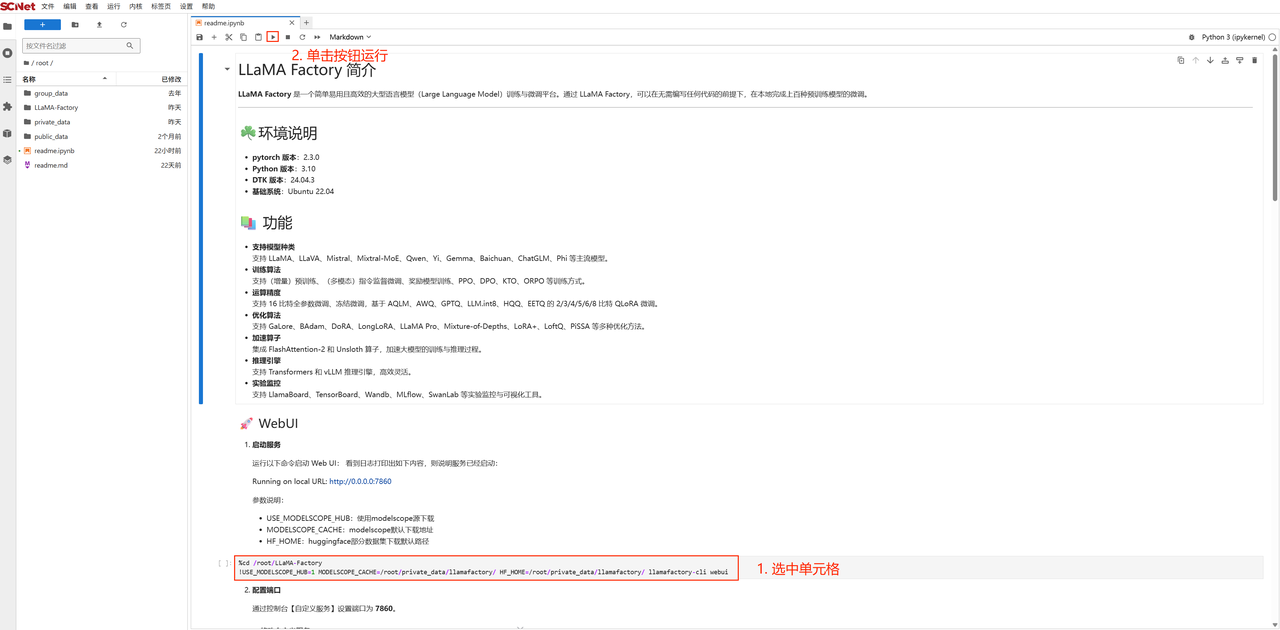Delete the active cell with the trash icon
The width and height of the screenshot is (1280, 630).
(x=1255, y=61)
